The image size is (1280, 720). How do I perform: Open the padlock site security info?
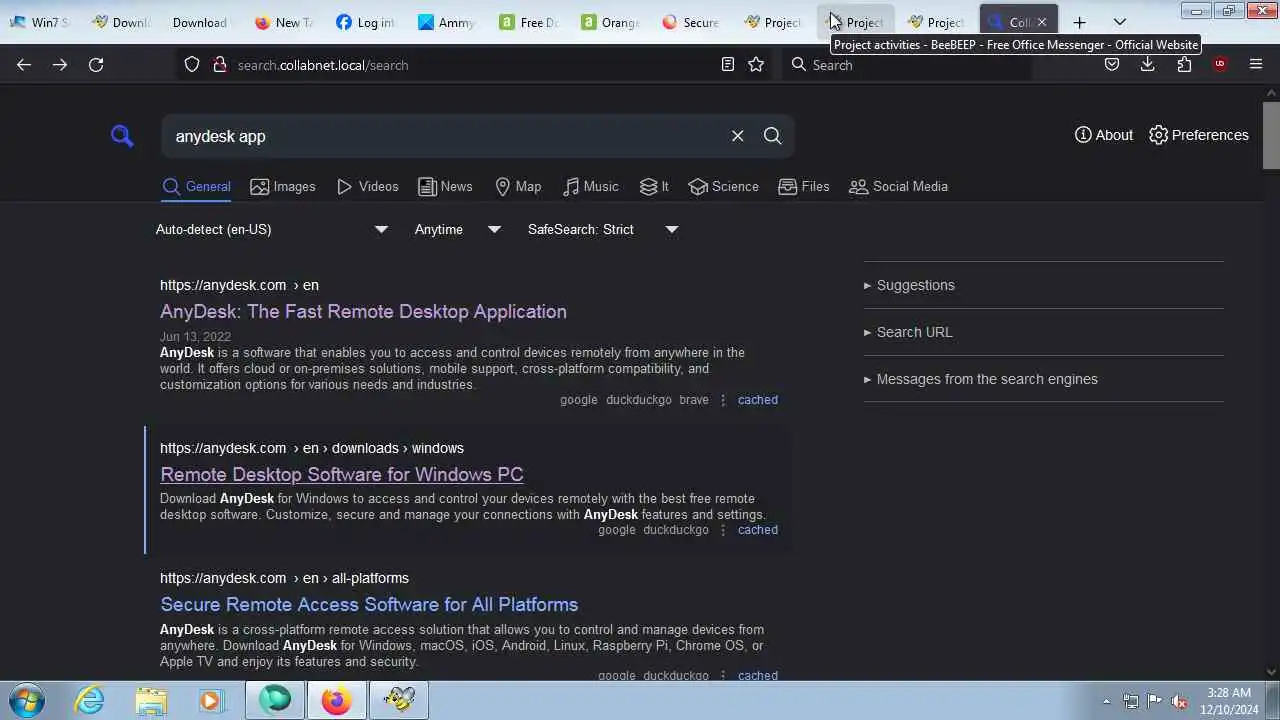pyautogui.click(x=219, y=64)
